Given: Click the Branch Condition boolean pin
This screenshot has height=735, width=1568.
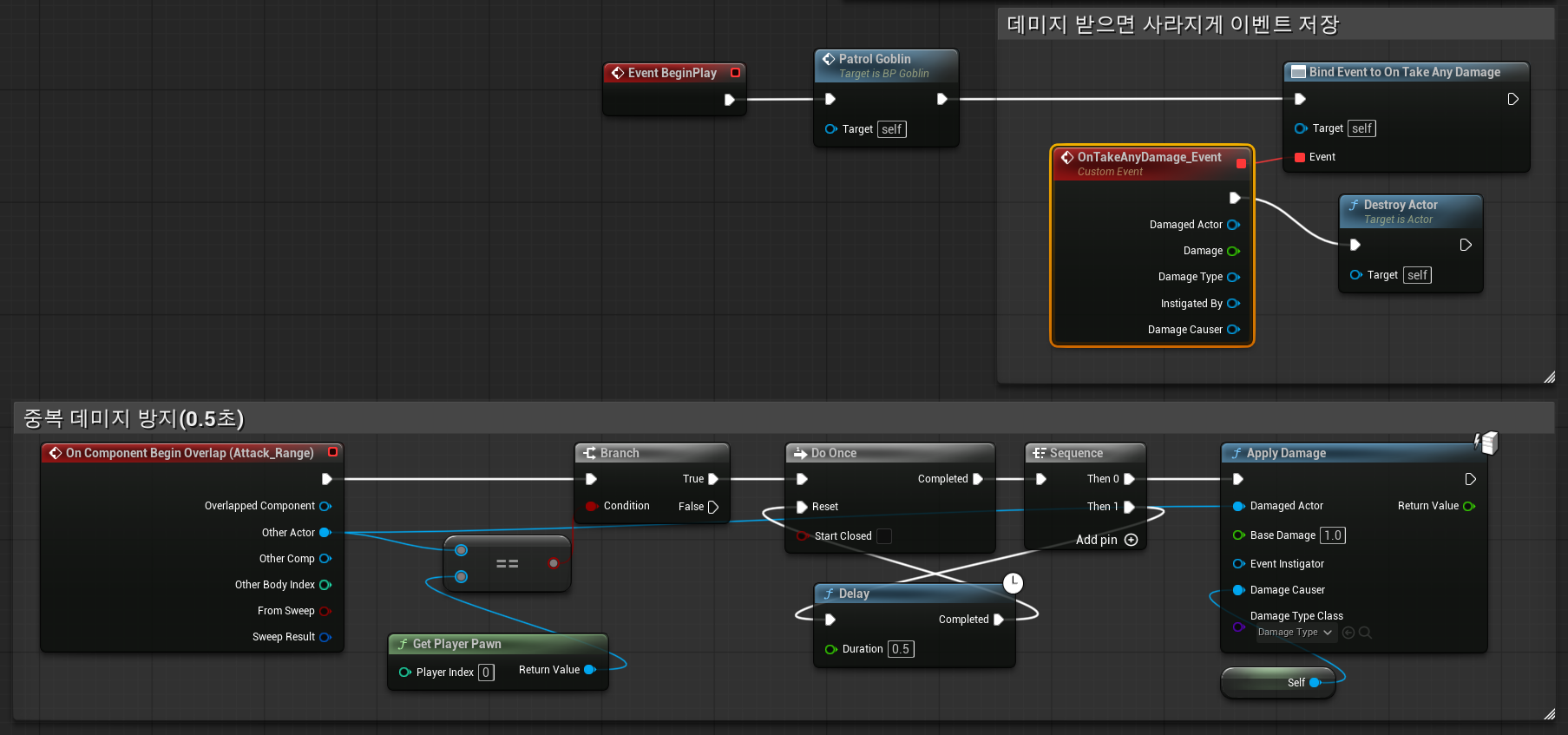Looking at the screenshot, I should coord(591,506).
